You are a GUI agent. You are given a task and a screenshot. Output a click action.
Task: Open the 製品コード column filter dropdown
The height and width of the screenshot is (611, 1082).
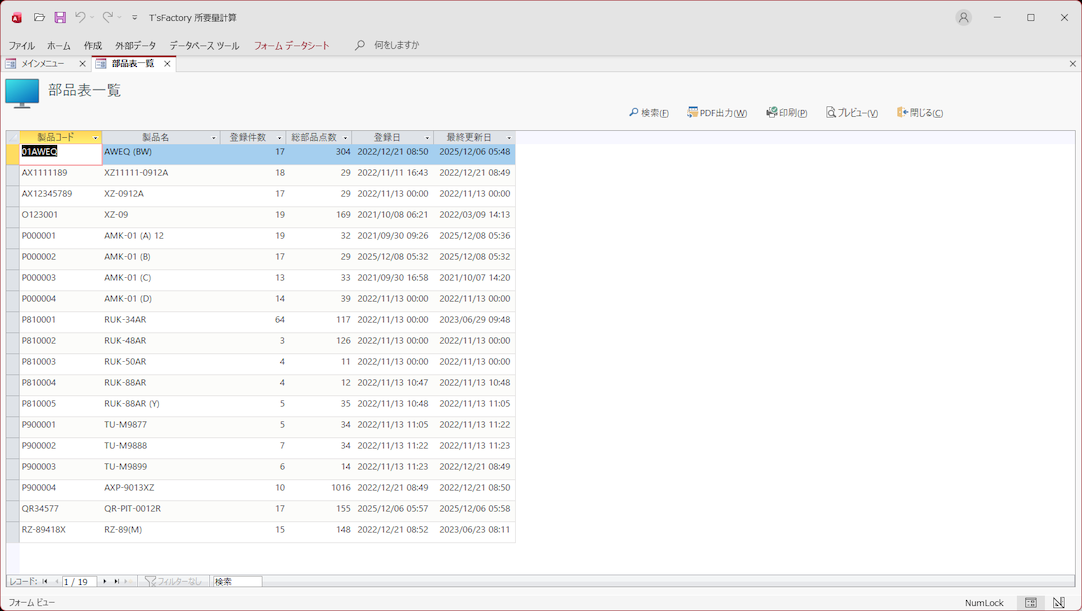pos(95,138)
